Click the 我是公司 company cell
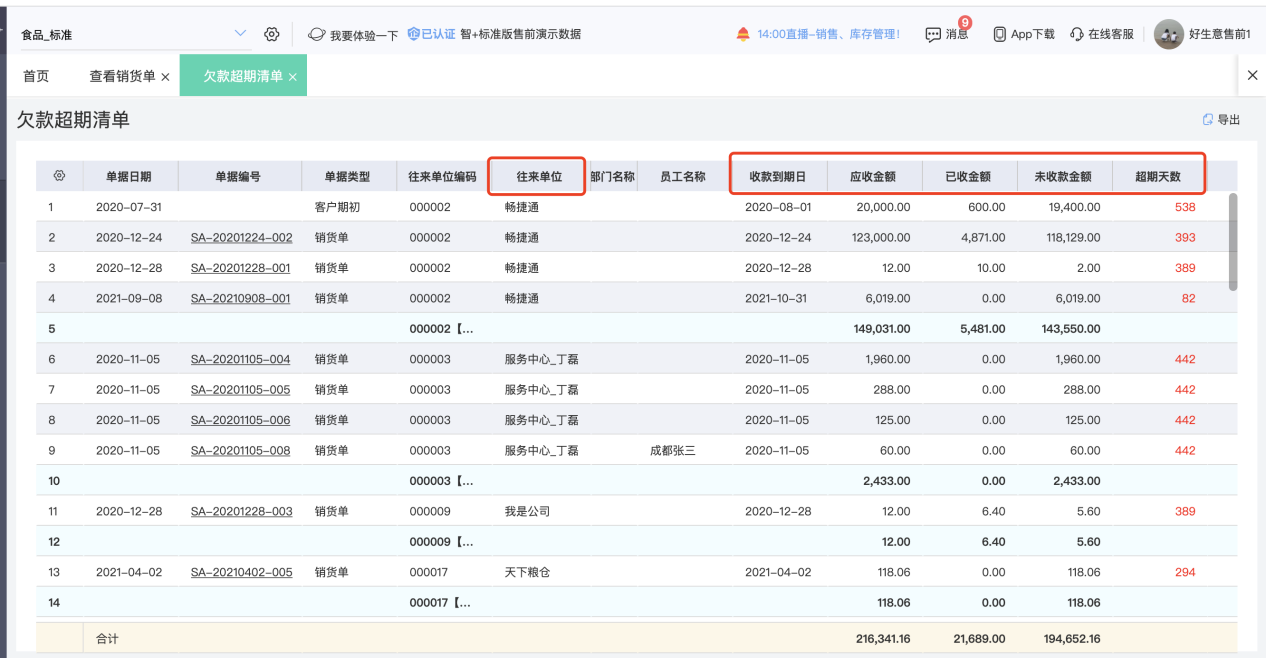Viewport: 1266px width, 658px height. tap(527, 511)
